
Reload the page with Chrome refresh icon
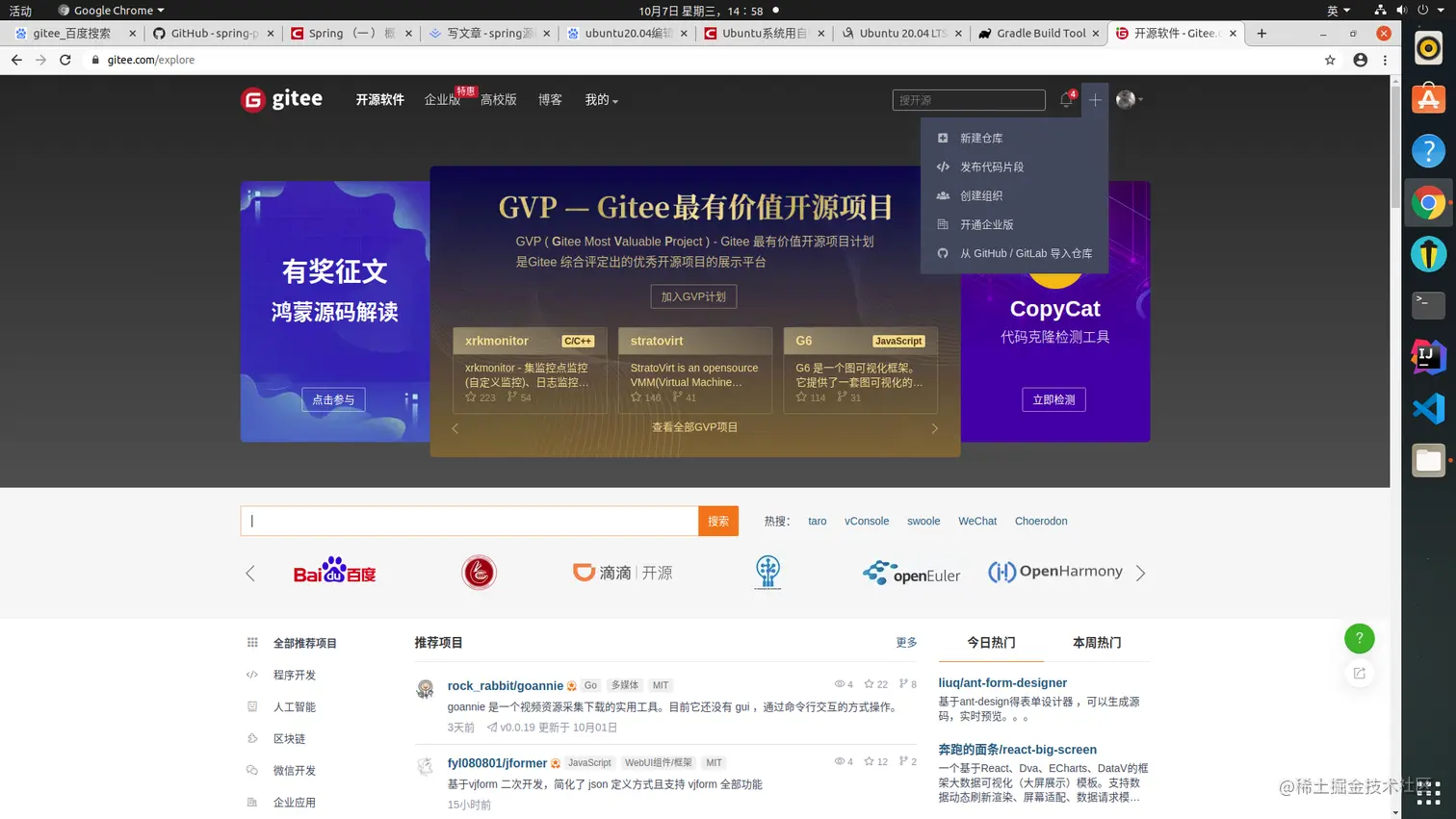pyautogui.click(x=65, y=60)
